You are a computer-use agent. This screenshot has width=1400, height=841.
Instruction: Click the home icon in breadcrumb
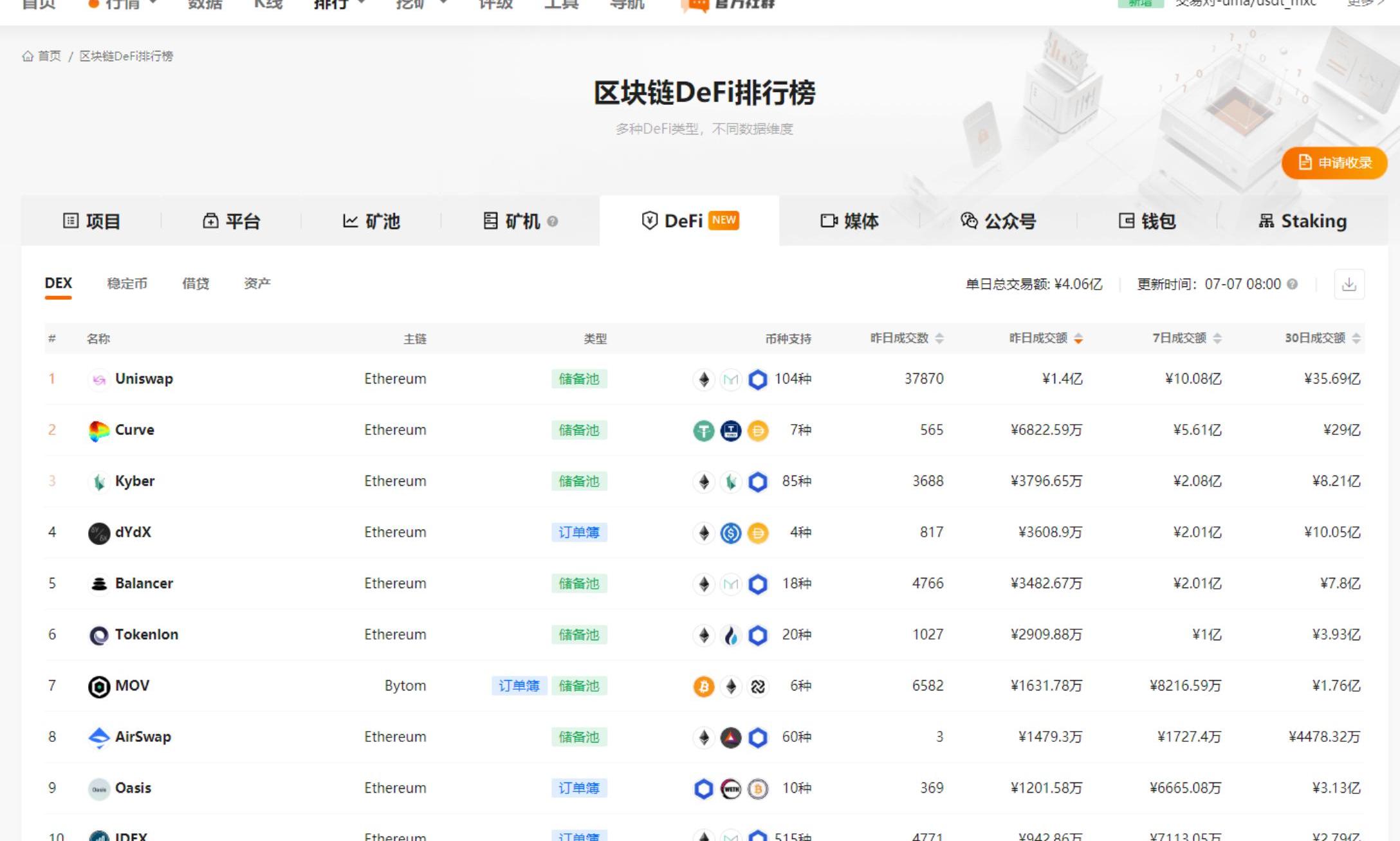(28, 57)
